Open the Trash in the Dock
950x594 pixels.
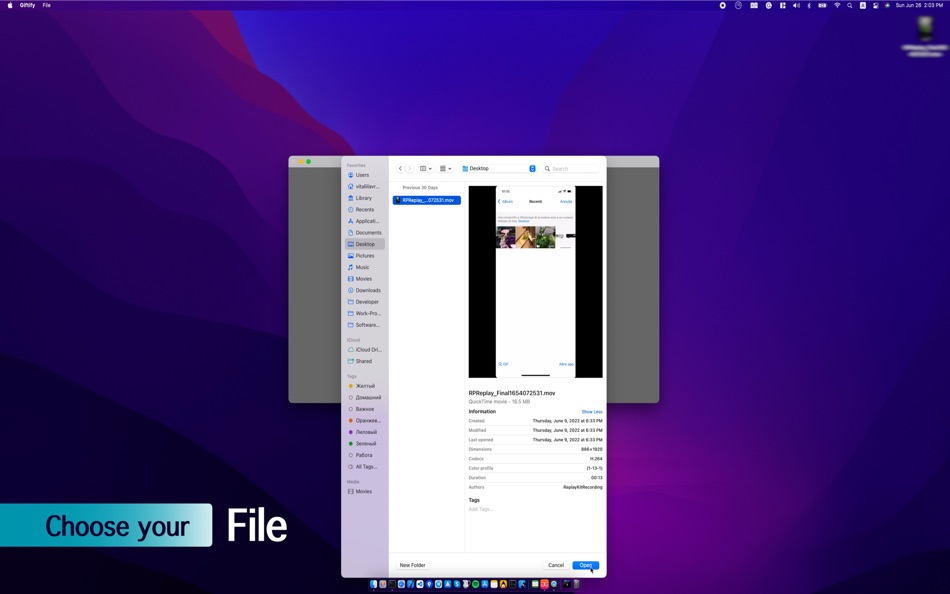pos(577,584)
